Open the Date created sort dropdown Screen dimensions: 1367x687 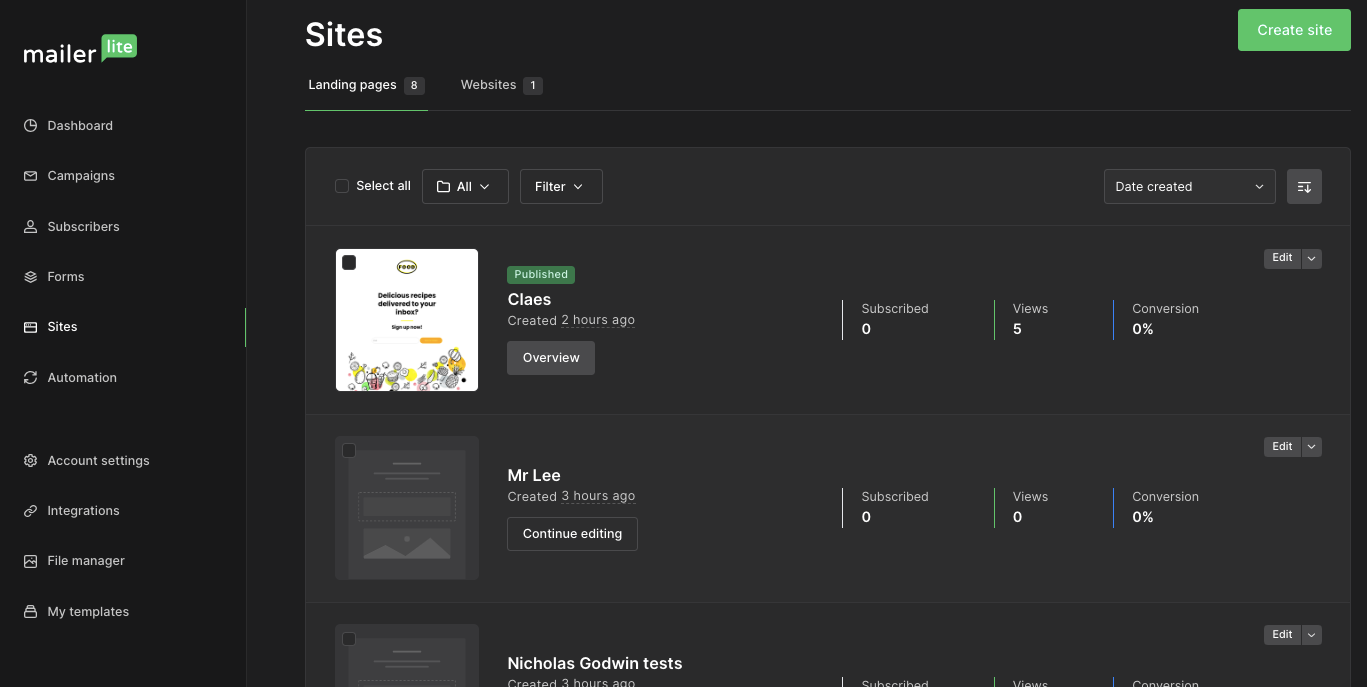[1189, 187]
